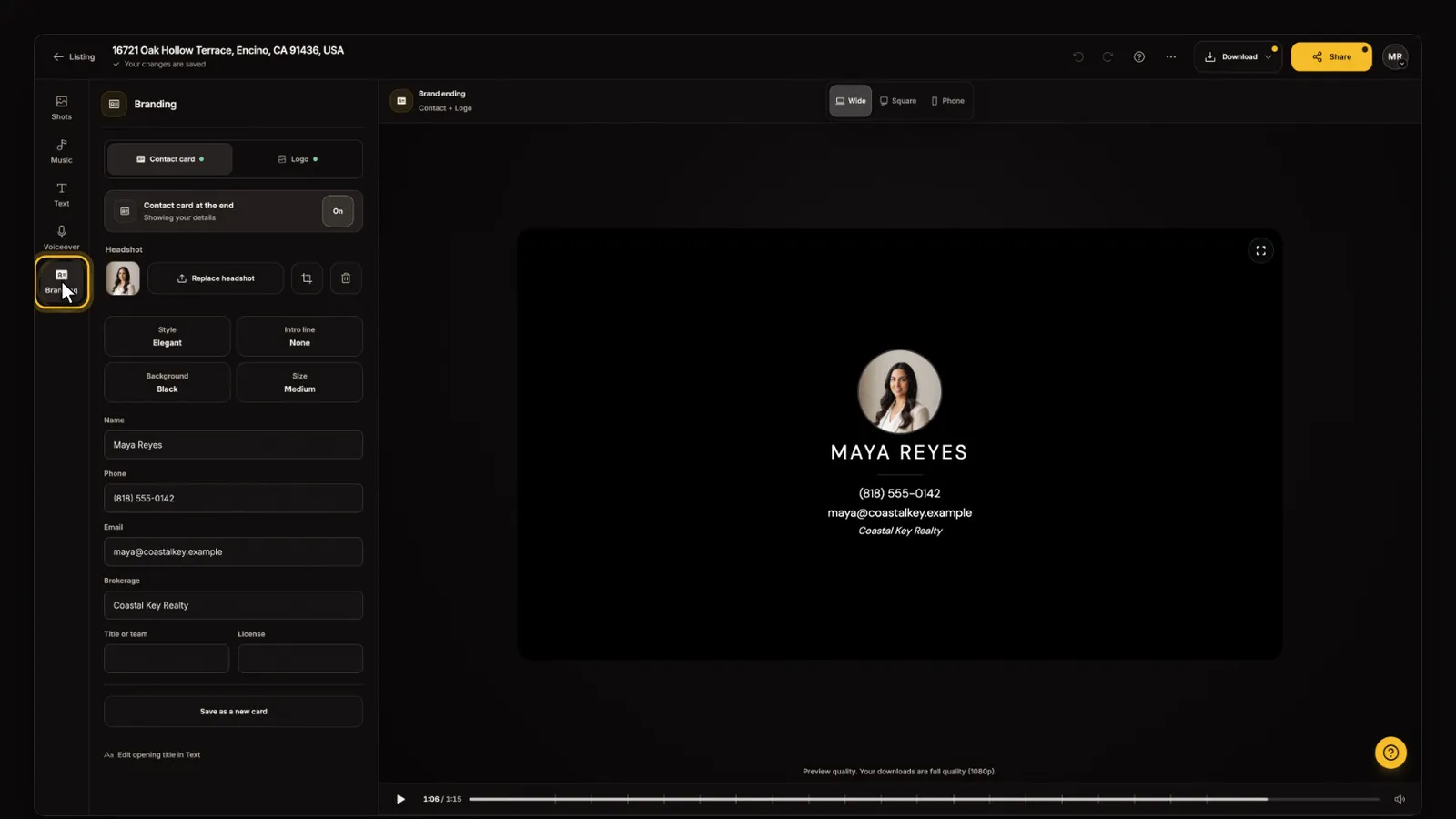Click the headshot thumbnail in Branding panel

[122, 278]
